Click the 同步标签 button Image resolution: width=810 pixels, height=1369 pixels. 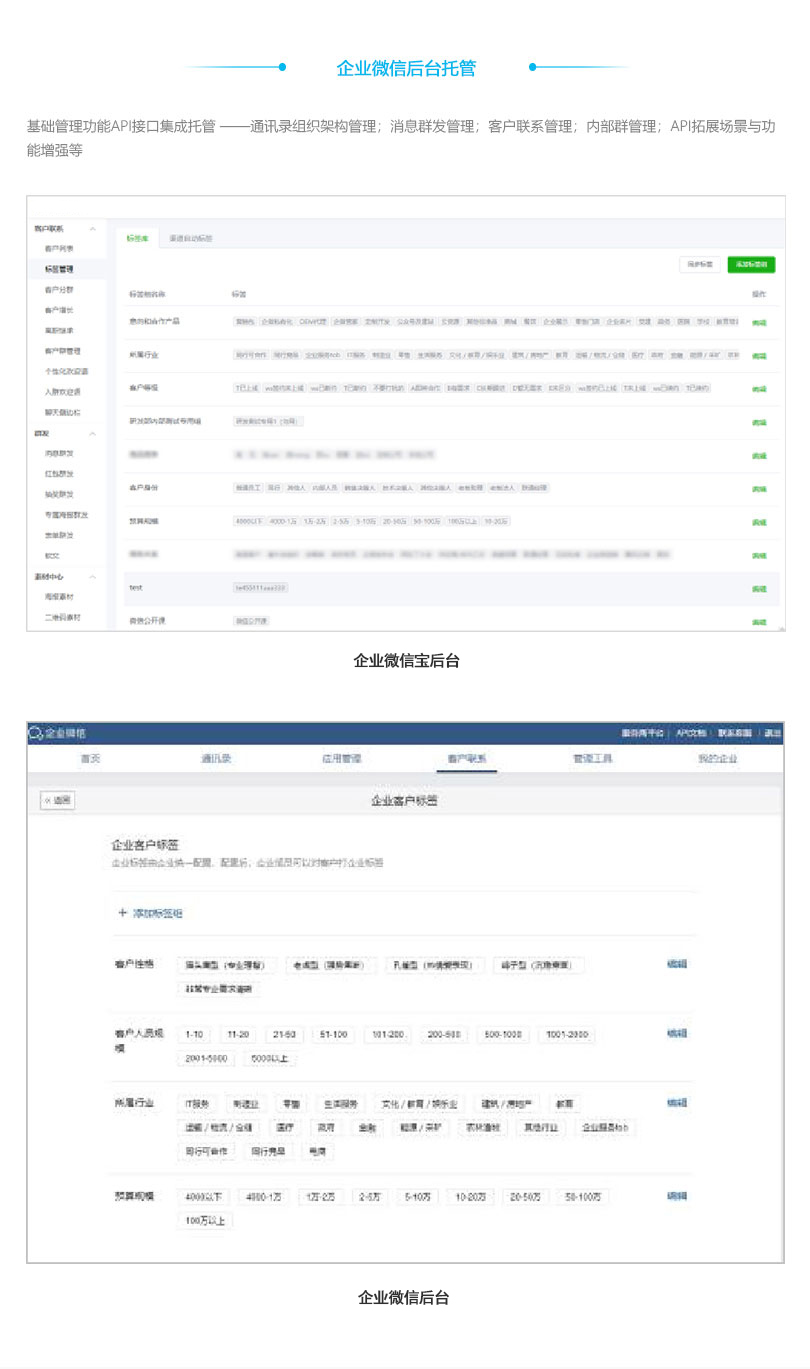(699, 265)
